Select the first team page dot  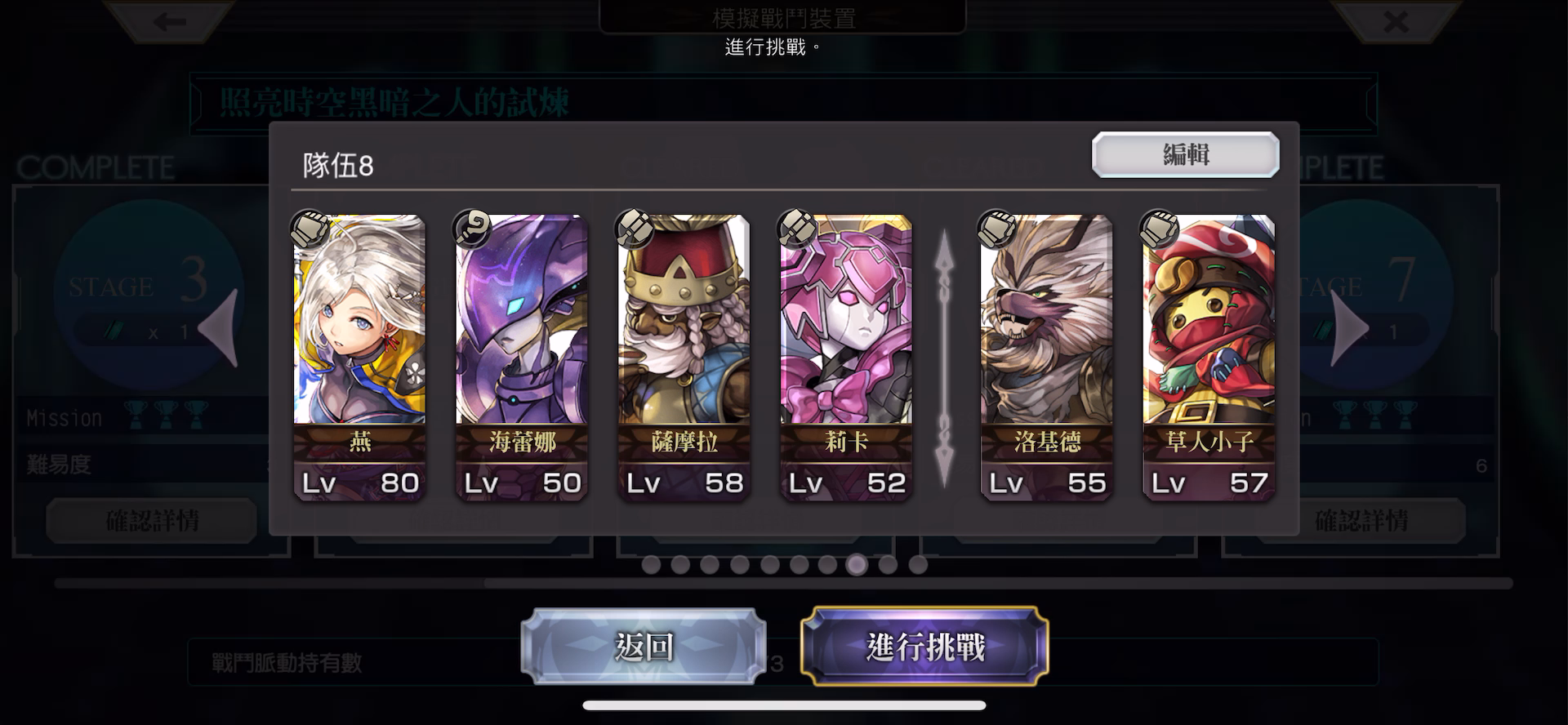coord(651,564)
